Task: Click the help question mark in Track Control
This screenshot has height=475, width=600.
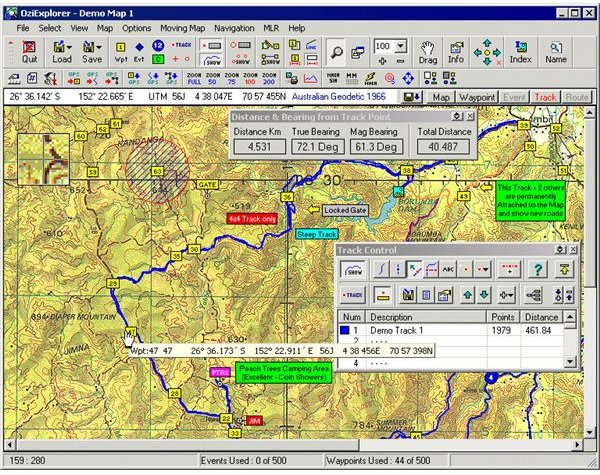Action: click(537, 269)
